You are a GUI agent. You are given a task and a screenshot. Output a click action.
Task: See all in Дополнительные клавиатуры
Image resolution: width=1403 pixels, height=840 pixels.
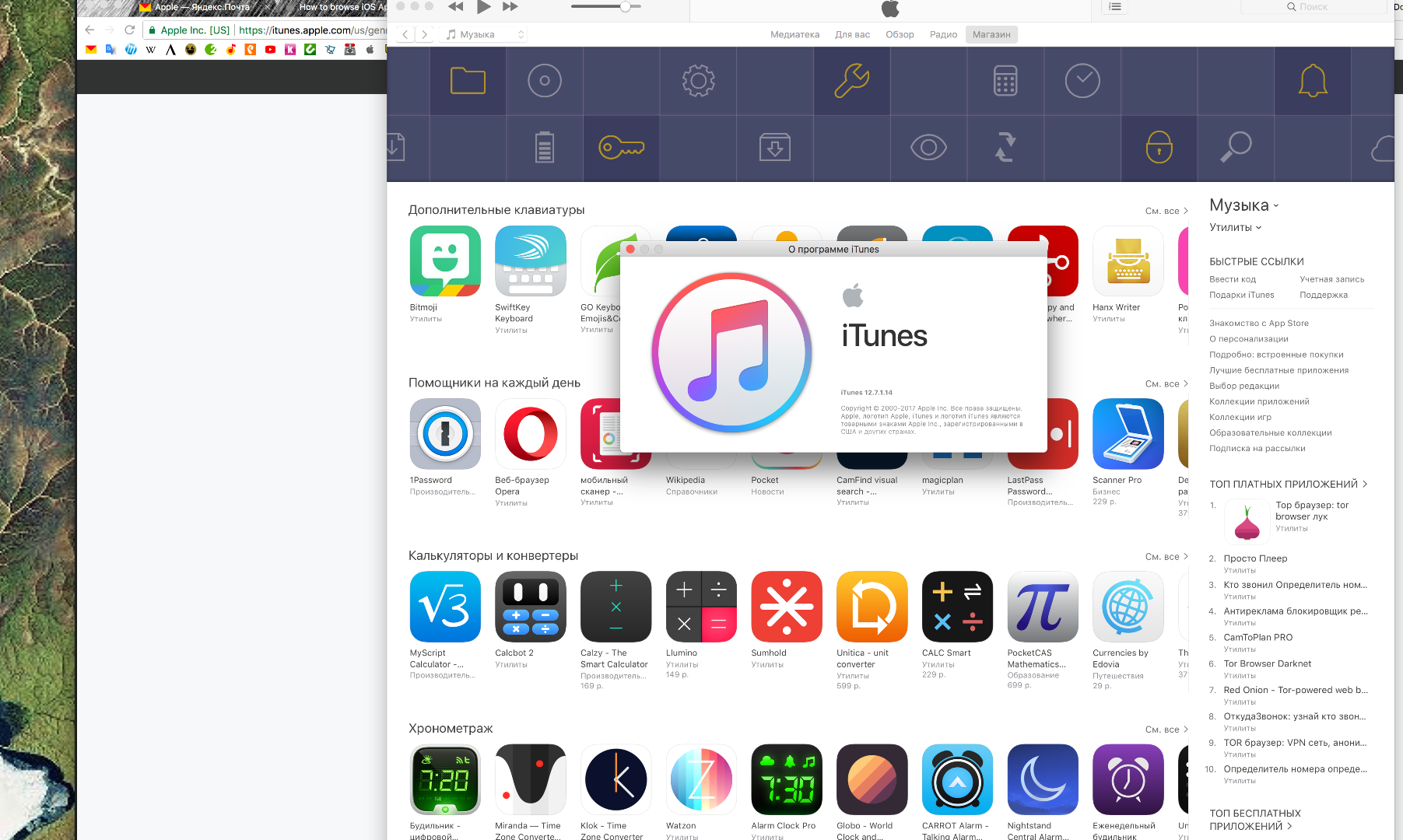1166,211
